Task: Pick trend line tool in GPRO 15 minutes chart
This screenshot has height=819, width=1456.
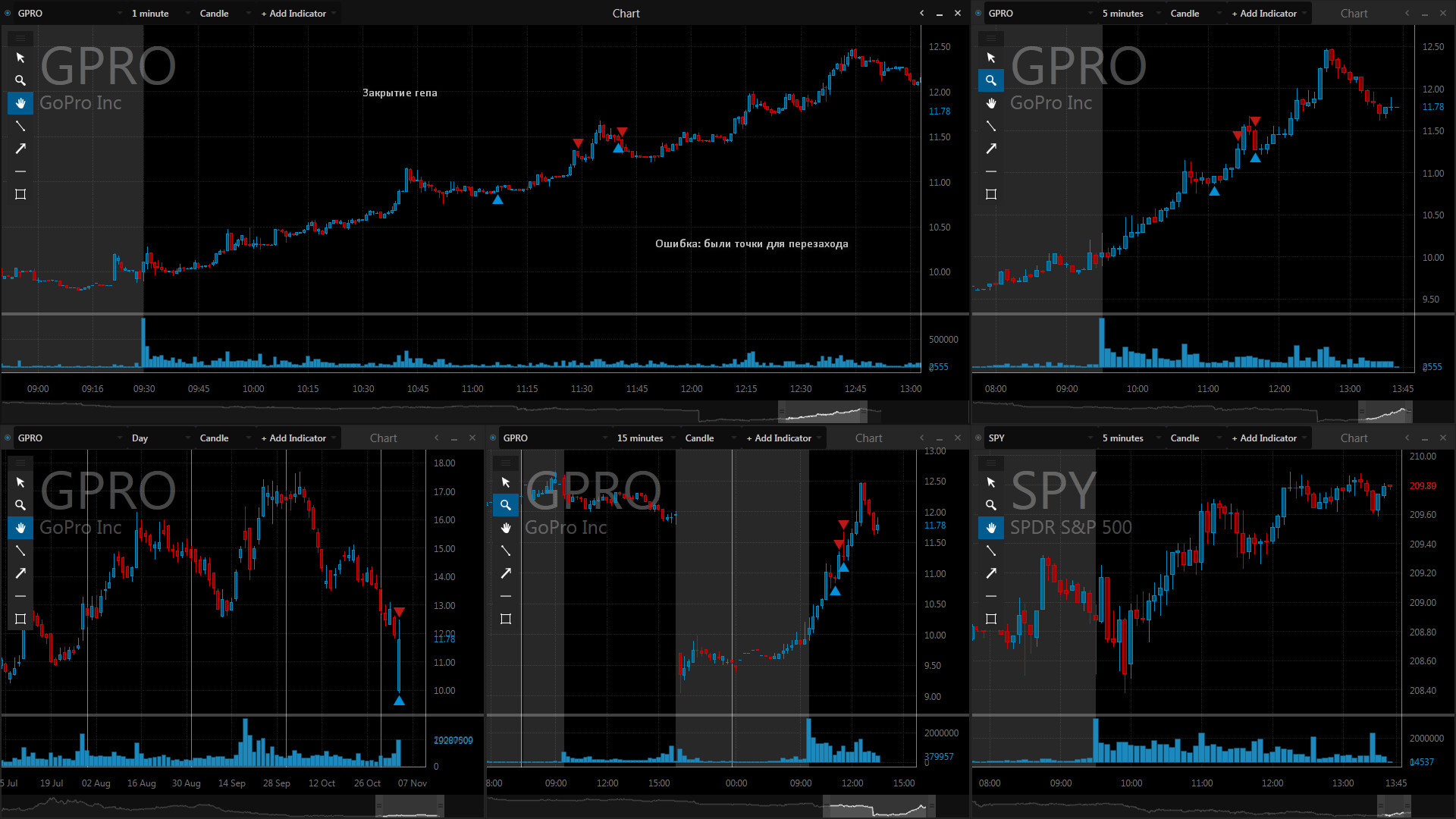Action: [506, 551]
